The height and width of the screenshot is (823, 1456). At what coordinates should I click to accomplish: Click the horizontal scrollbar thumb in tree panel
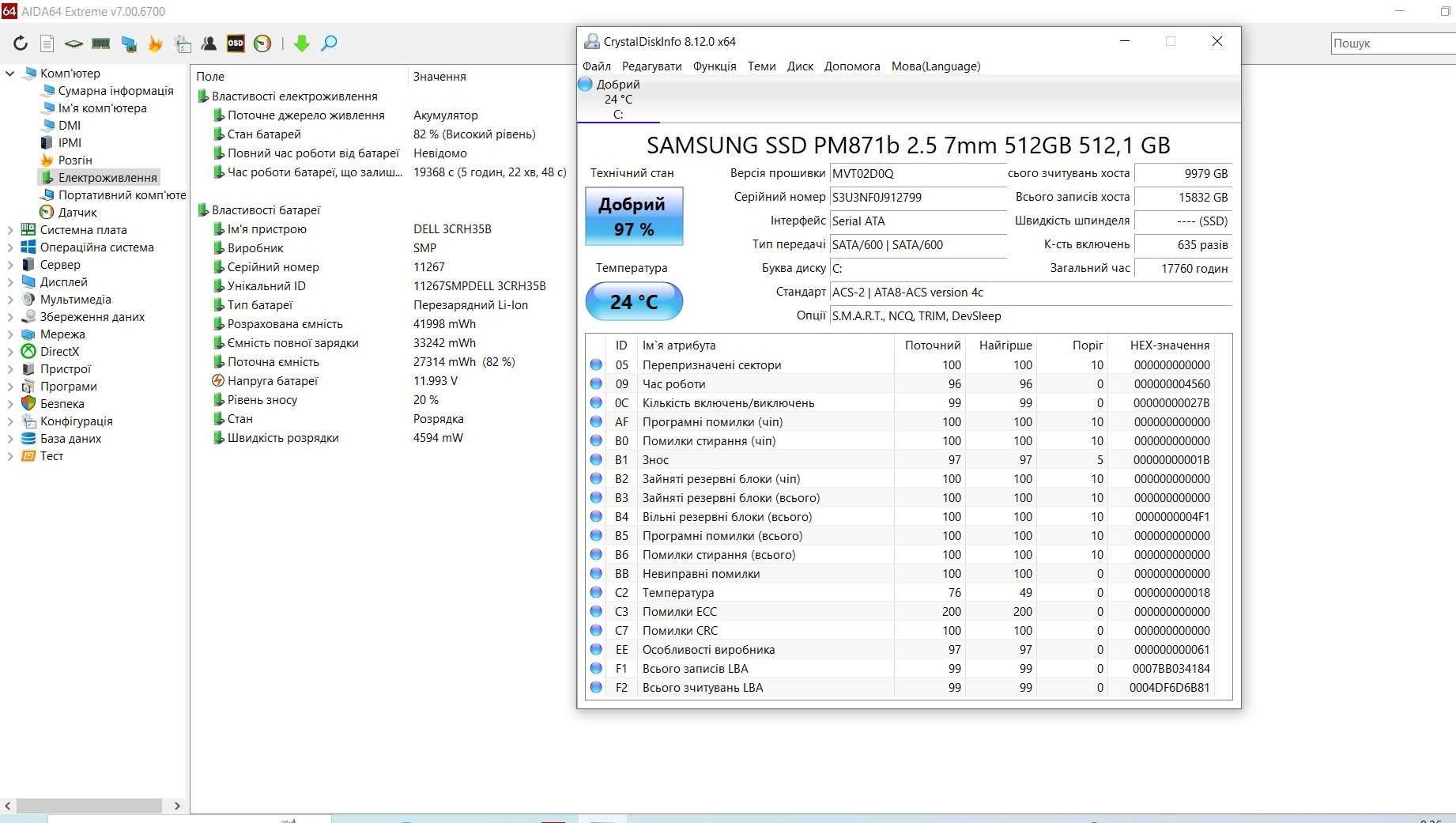point(89,806)
